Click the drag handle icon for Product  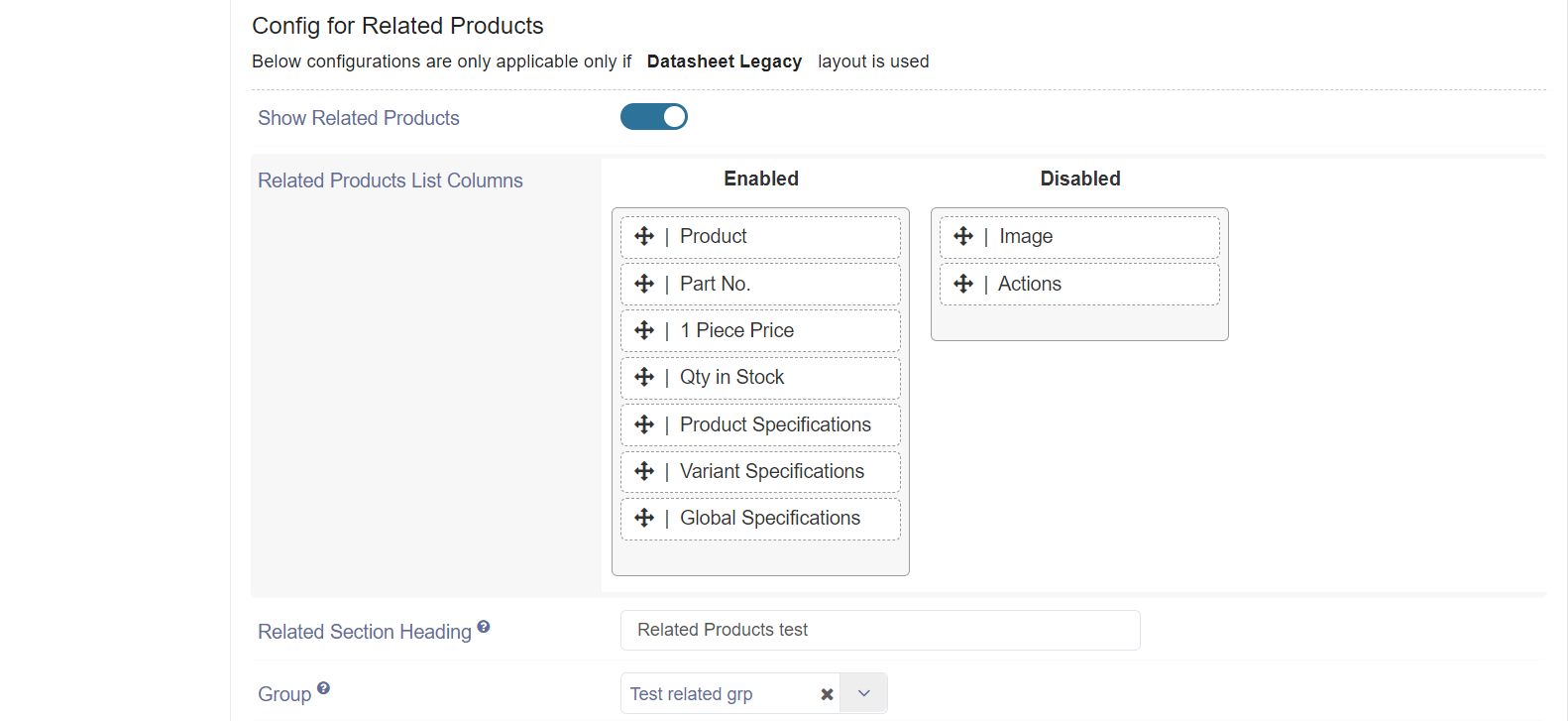[644, 236]
